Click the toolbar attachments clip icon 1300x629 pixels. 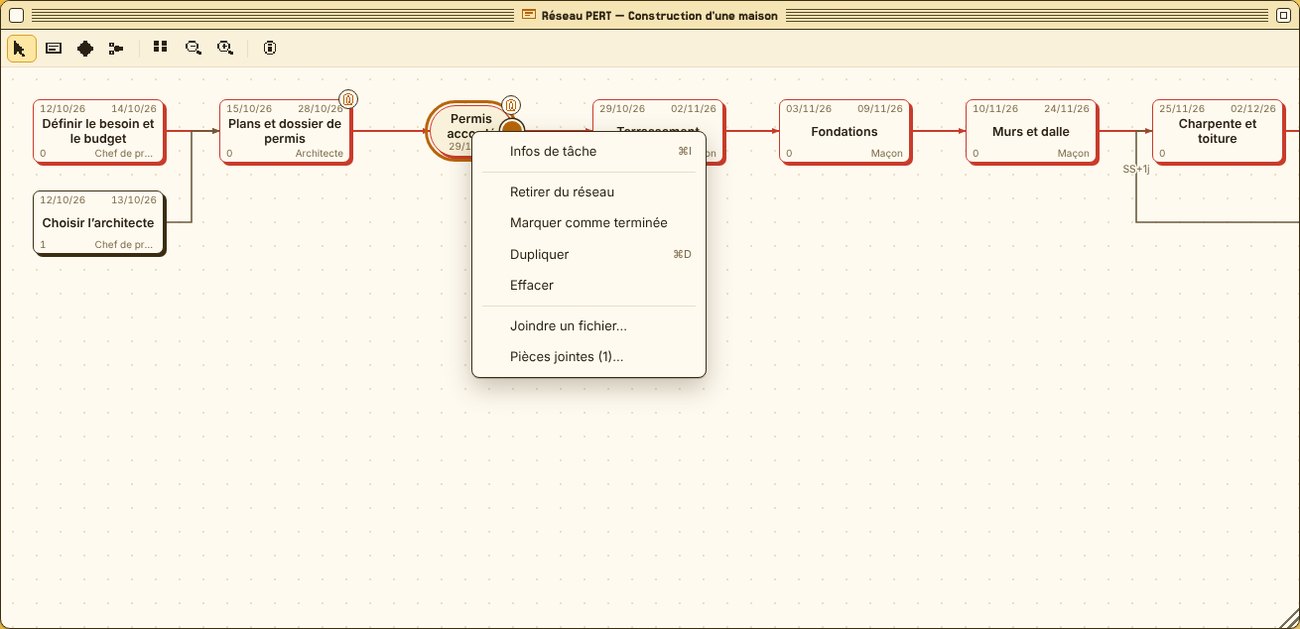(270, 47)
